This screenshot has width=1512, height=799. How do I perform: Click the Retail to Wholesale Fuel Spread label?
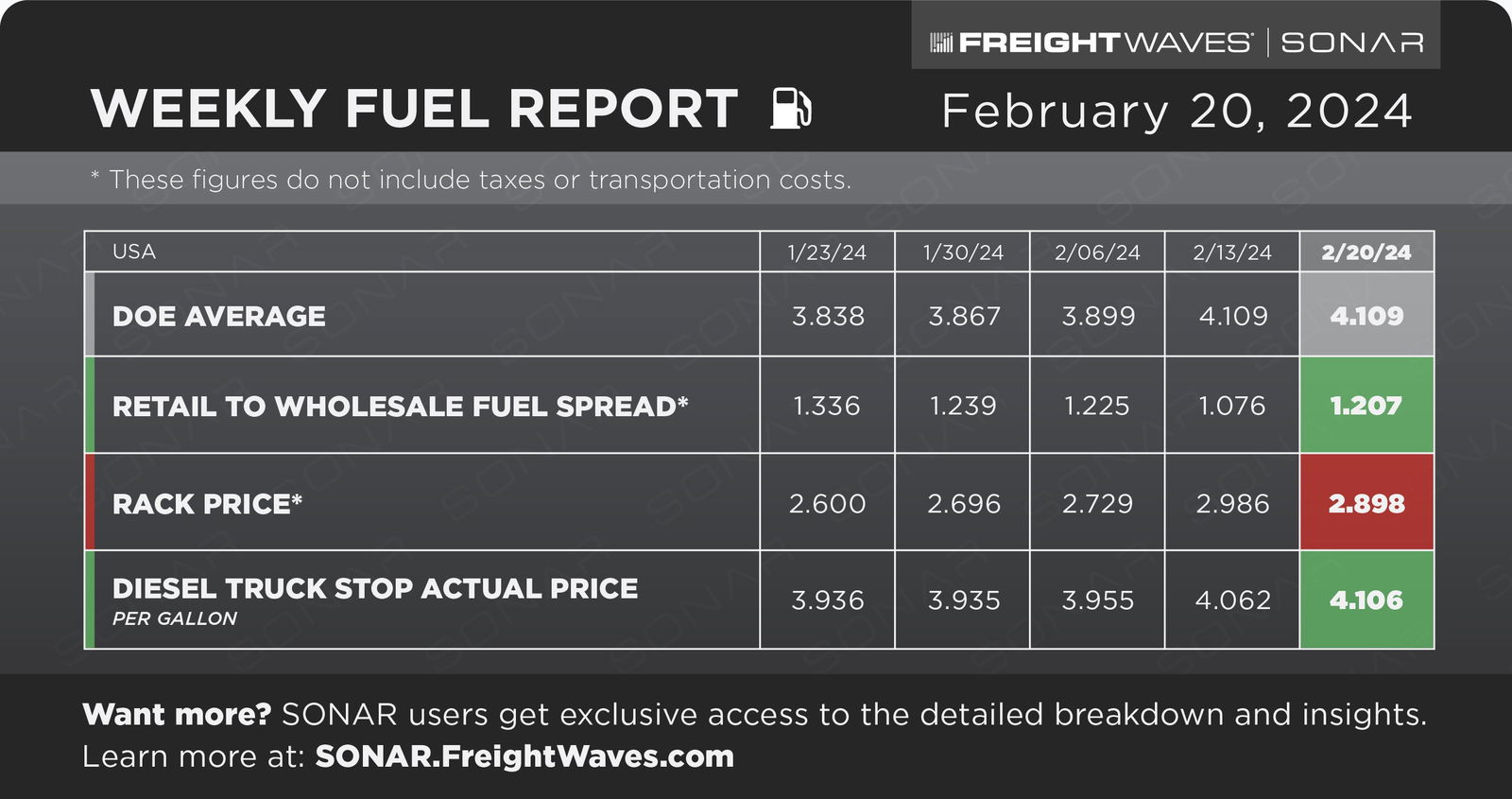(x=401, y=406)
